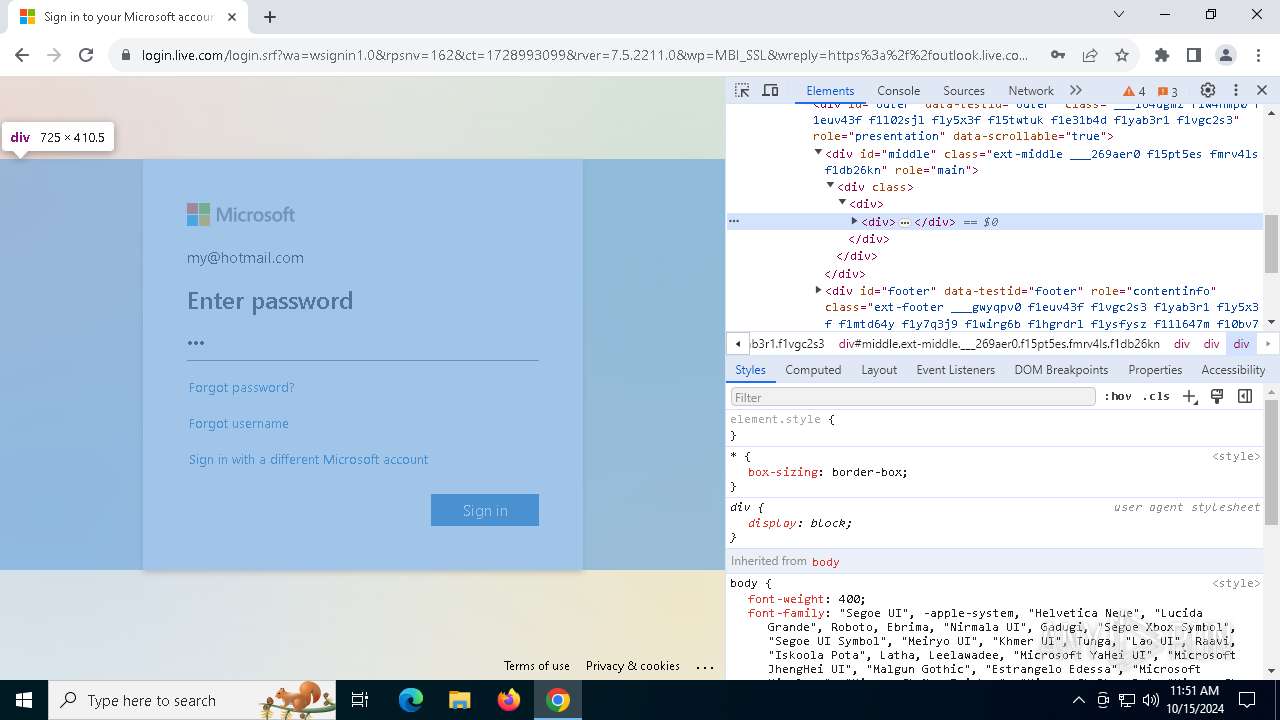Launch Microsoft Edge from the taskbar
1280x720 pixels.
point(411,700)
